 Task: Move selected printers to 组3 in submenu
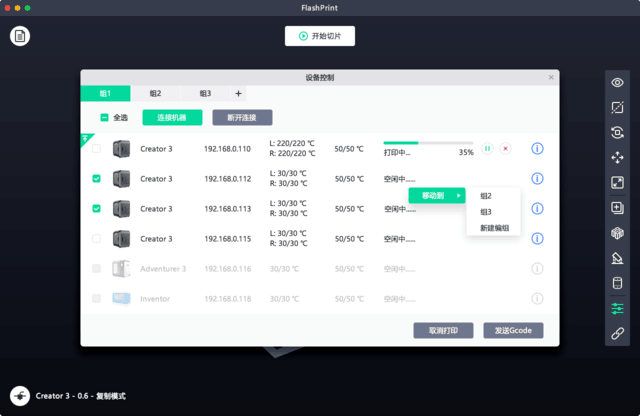tap(486, 212)
